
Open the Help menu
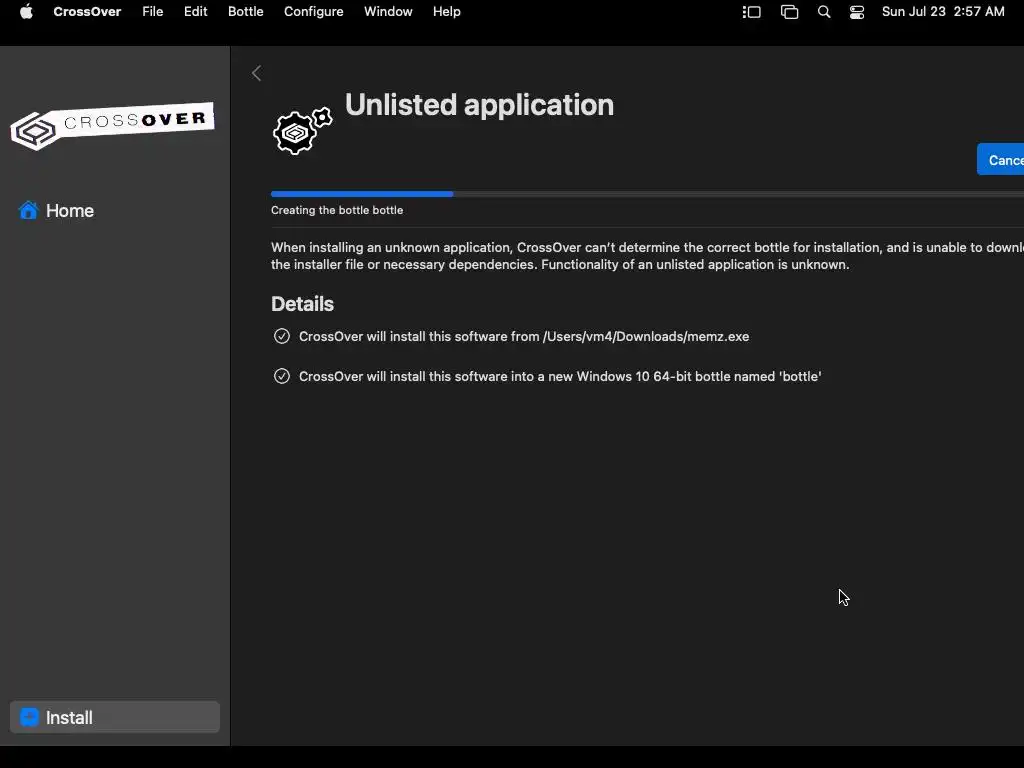pos(447,12)
